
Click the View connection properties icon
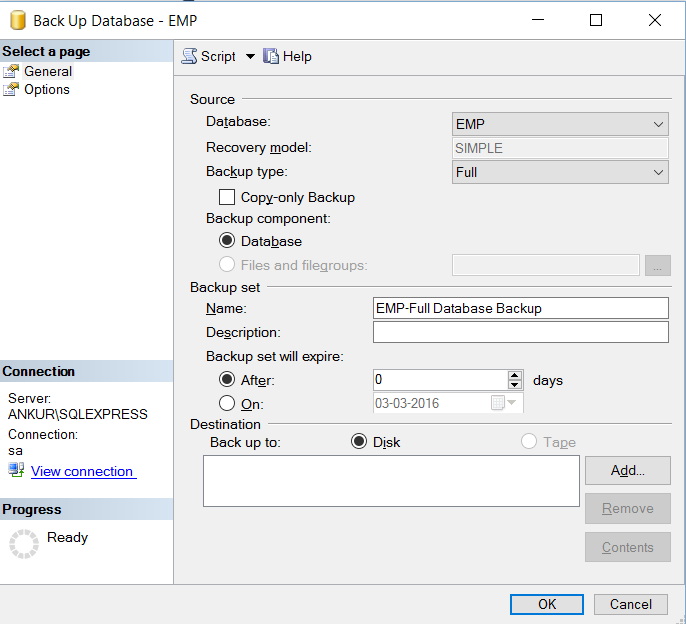coord(16,470)
